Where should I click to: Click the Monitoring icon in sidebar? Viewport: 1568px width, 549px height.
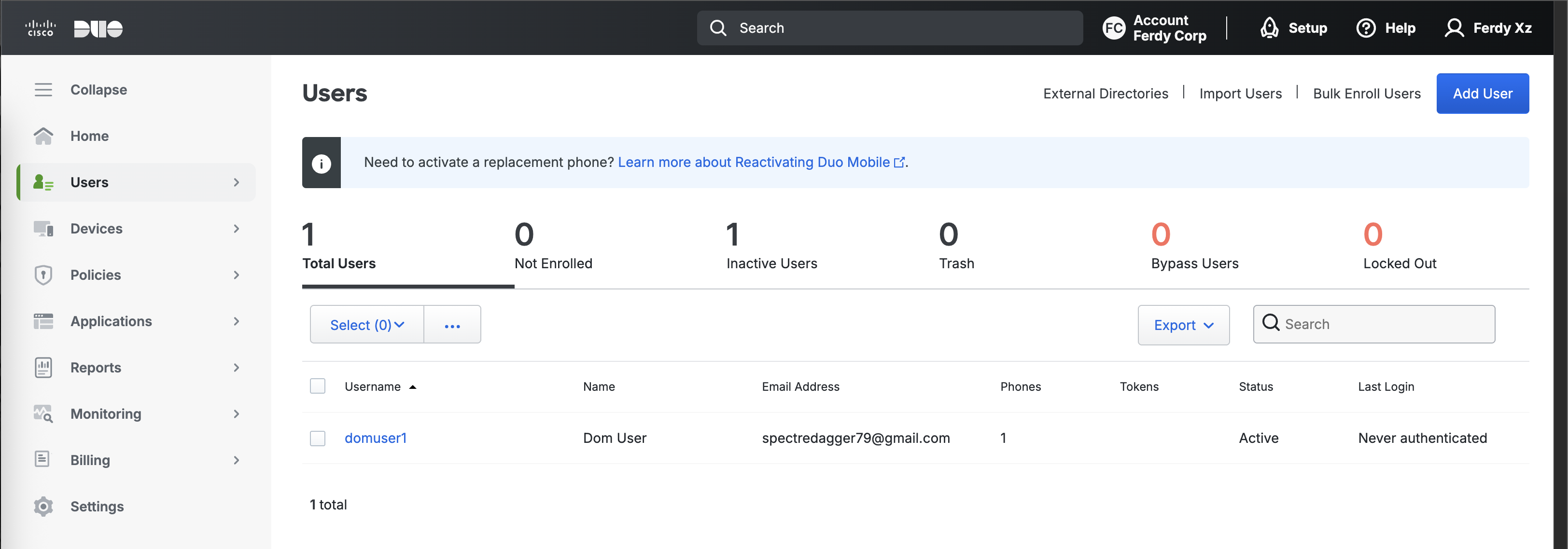[42, 414]
